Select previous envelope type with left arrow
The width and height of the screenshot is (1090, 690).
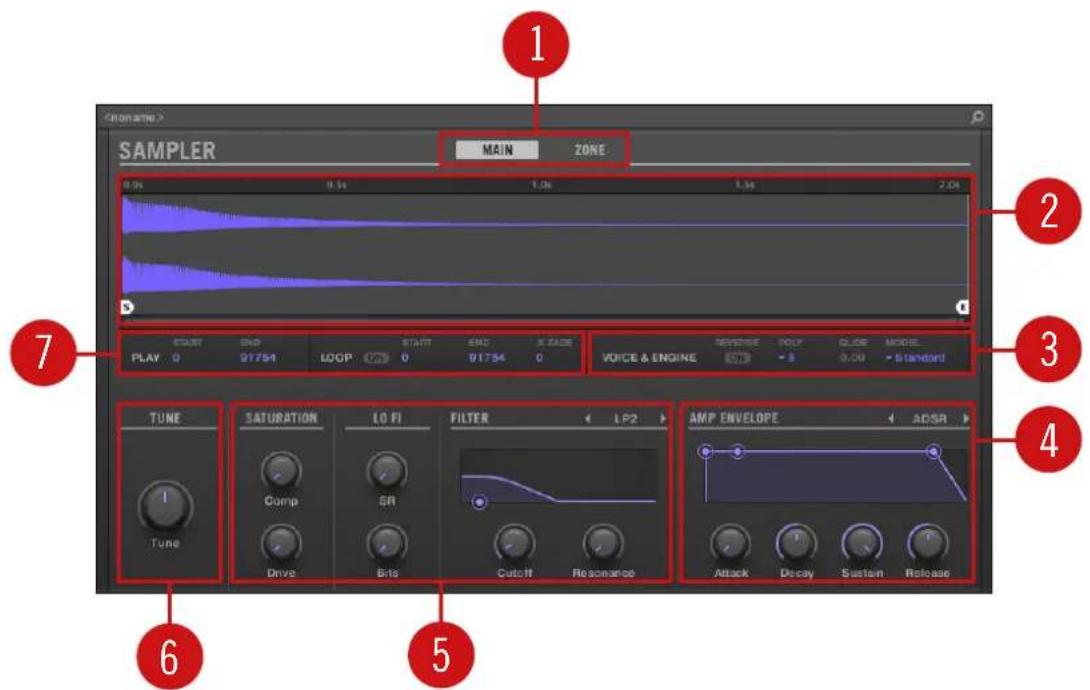[x=890, y=418]
